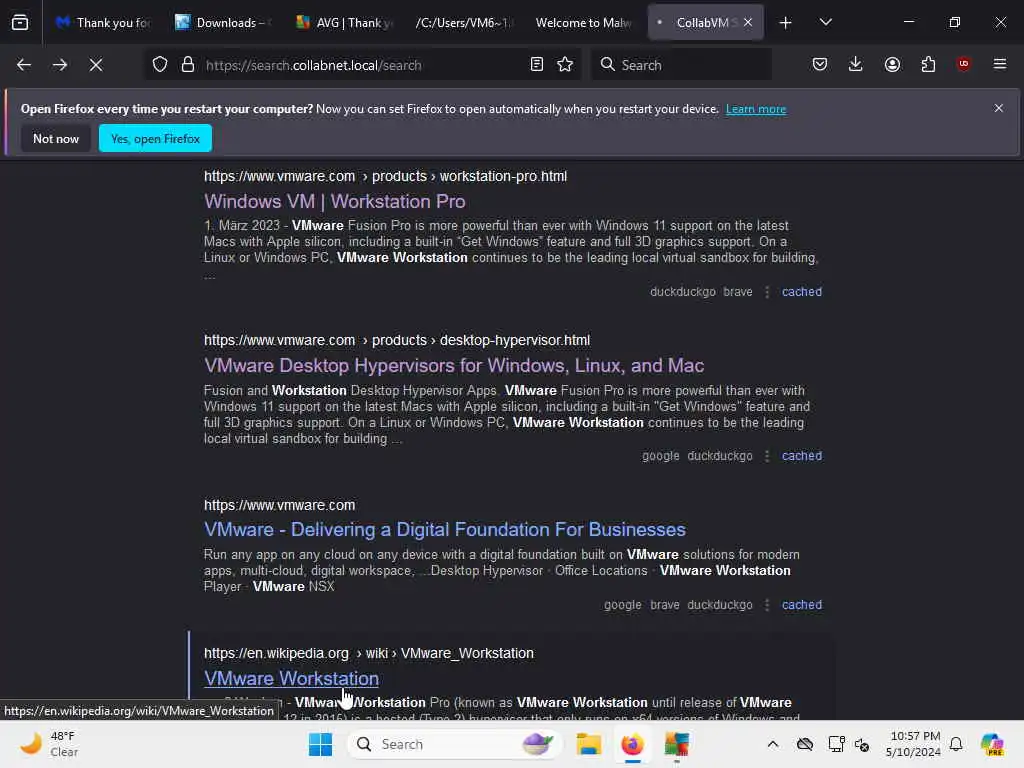
Task: Open clock and calendar 10:57 PM
Action: coord(913,744)
